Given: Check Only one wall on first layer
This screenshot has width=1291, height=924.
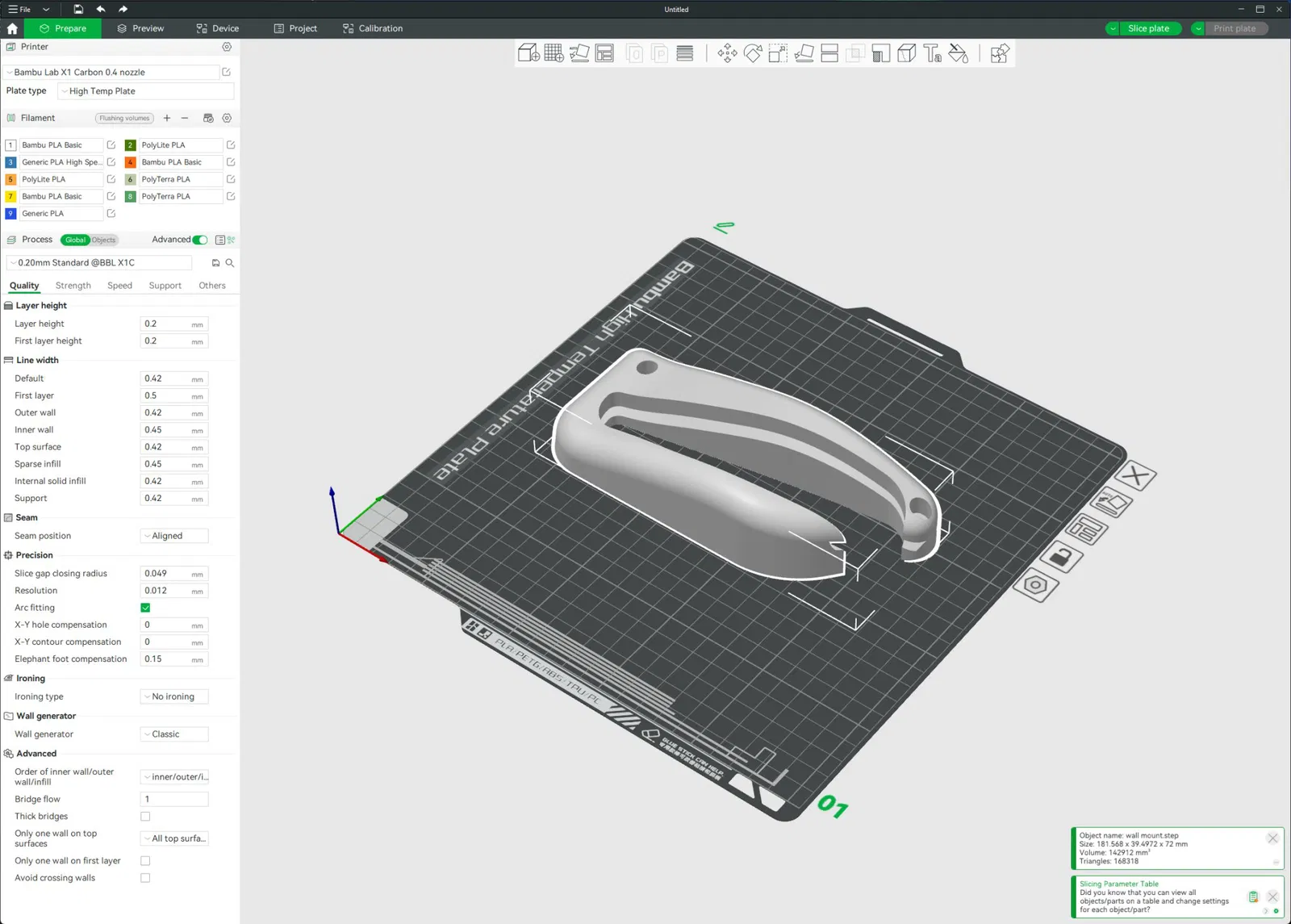Looking at the screenshot, I should 145,861.
